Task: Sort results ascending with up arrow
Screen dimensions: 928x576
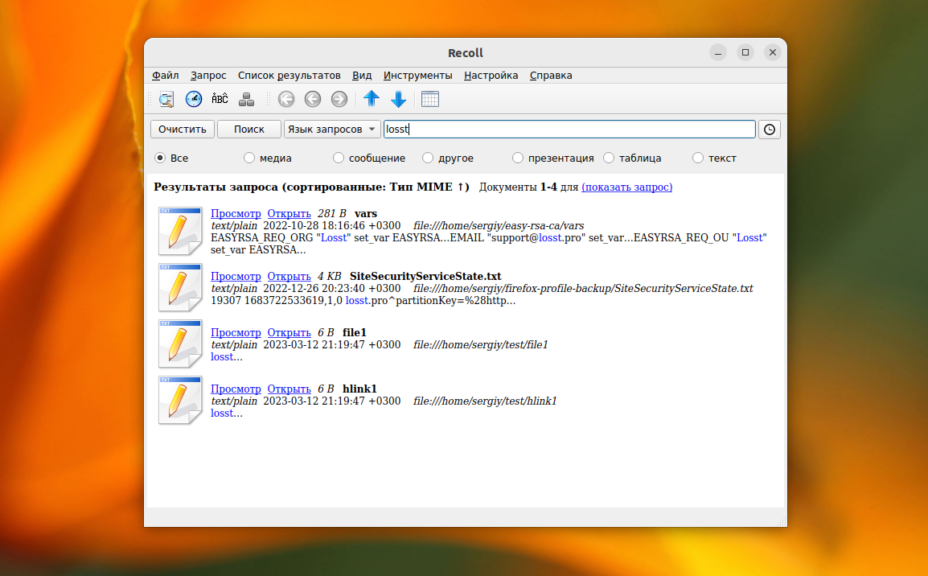Action: click(371, 99)
